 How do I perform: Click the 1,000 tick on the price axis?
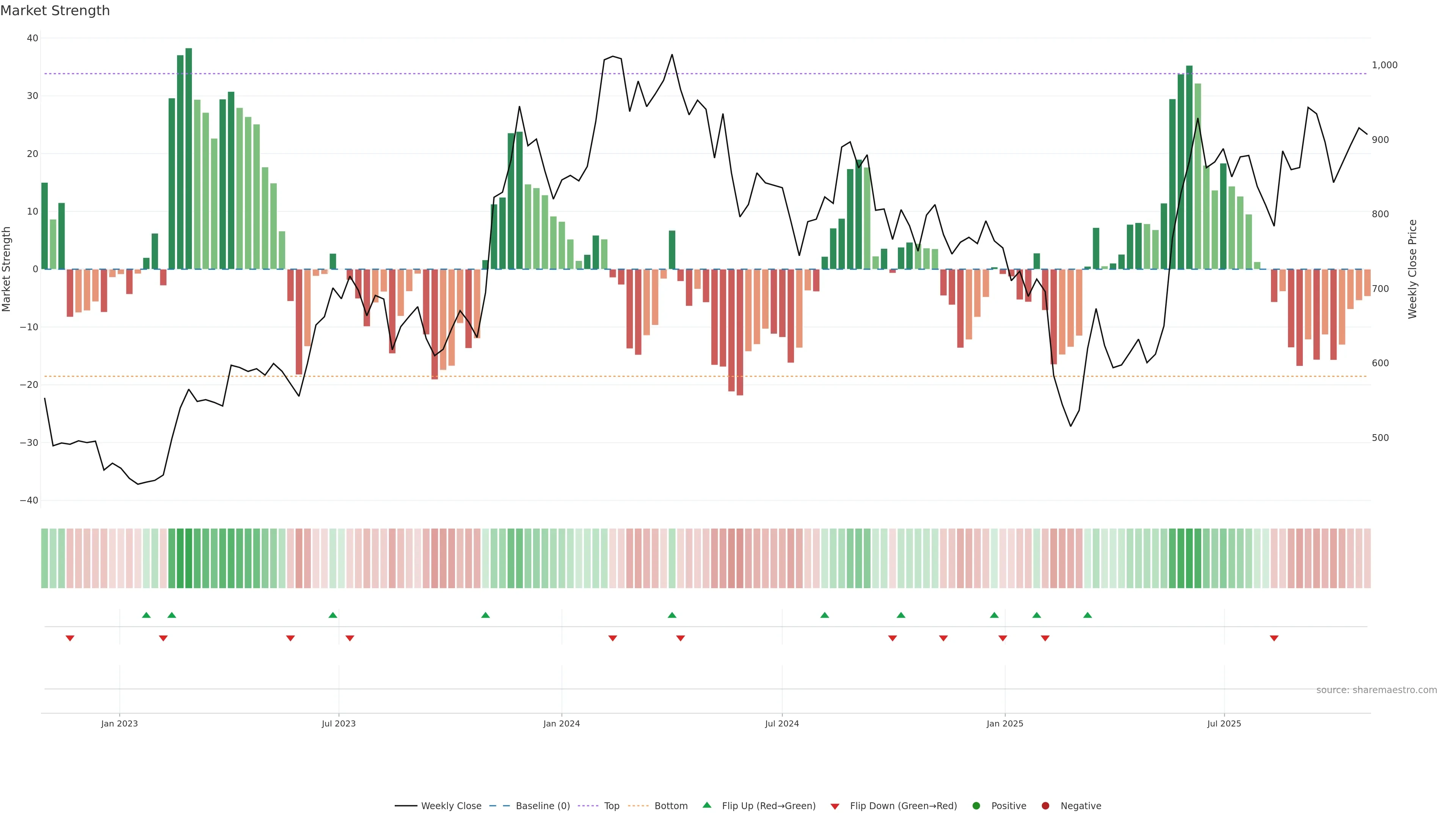pyautogui.click(x=1384, y=65)
